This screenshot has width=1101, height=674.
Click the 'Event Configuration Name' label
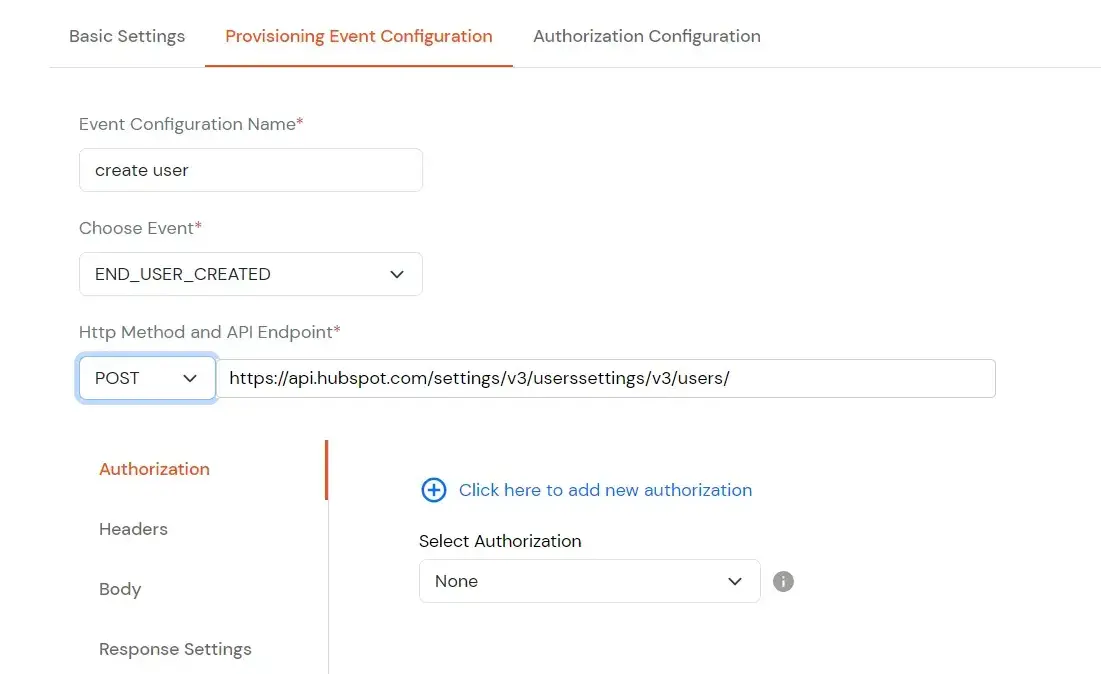(191, 124)
